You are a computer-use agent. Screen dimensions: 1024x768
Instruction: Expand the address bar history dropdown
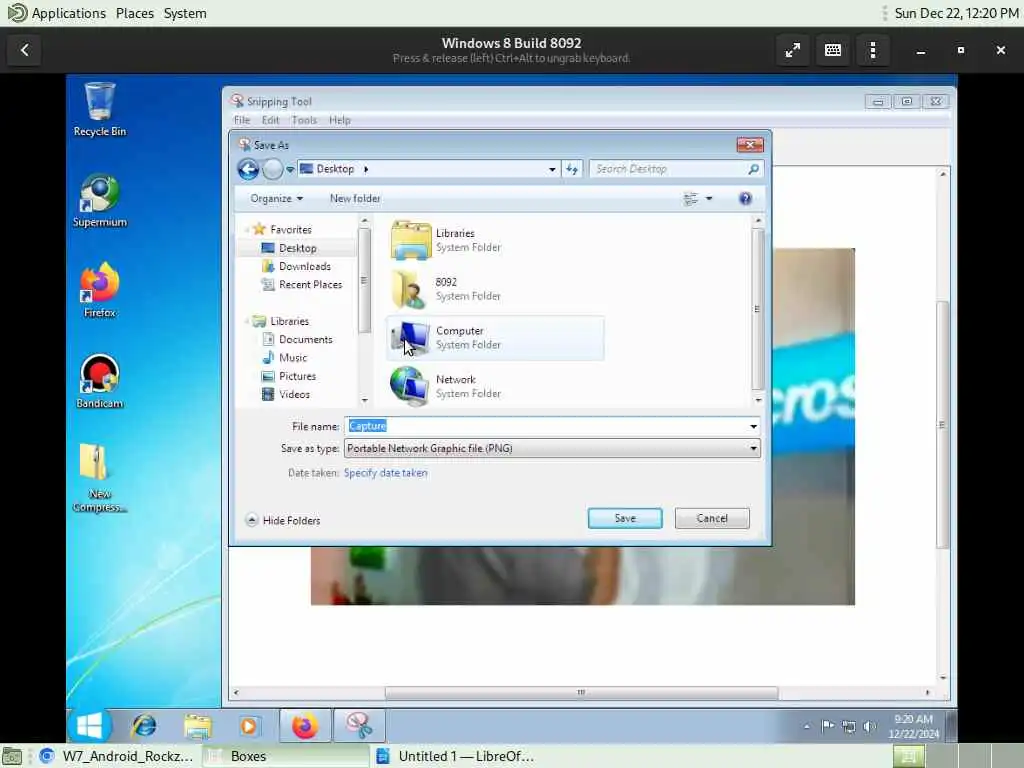click(552, 169)
